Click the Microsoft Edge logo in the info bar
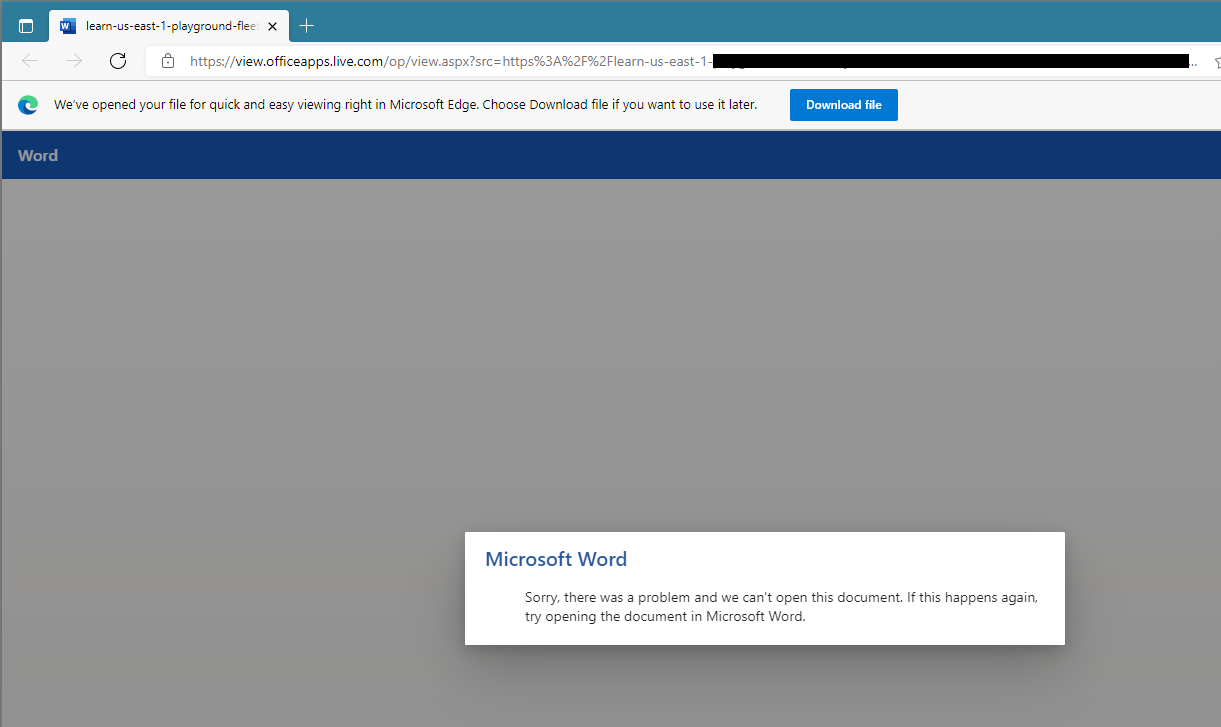The width and height of the screenshot is (1221, 727). click(28, 105)
